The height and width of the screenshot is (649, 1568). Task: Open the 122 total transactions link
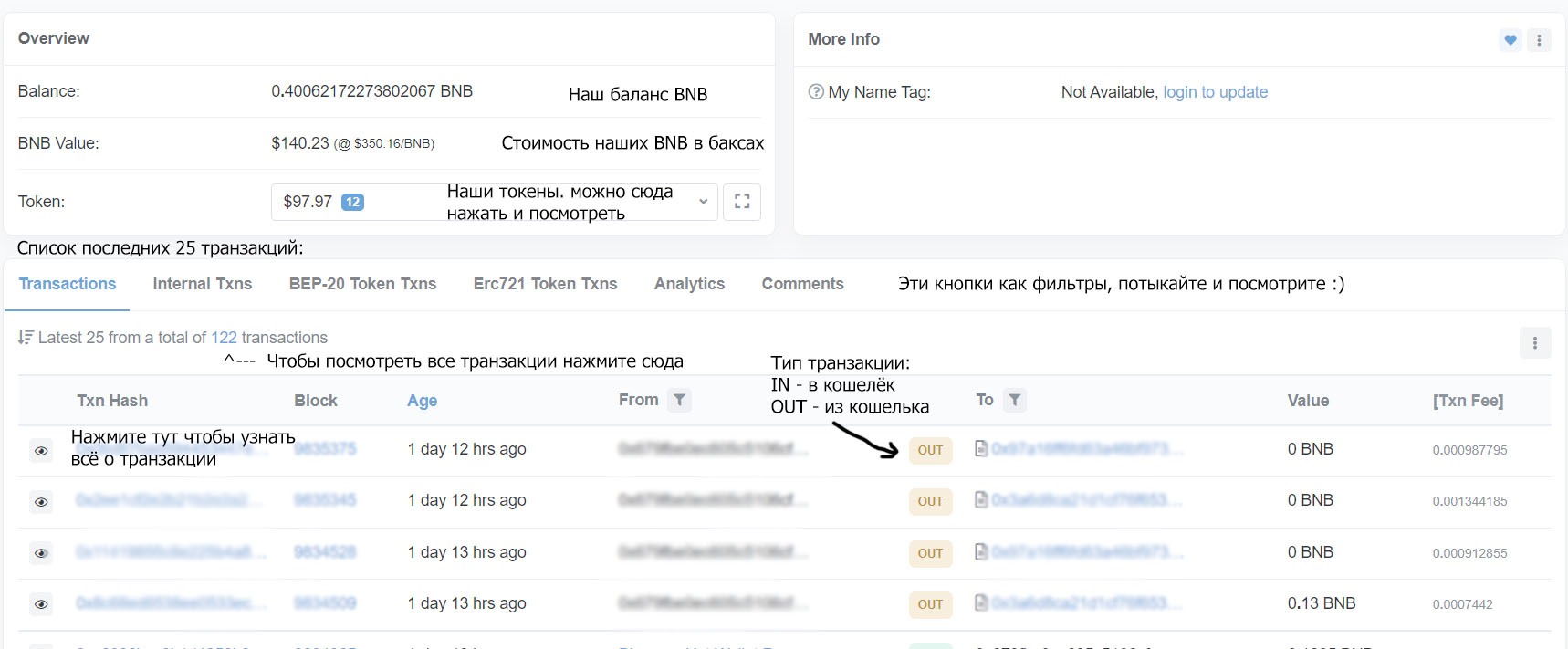tap(224, 338)
